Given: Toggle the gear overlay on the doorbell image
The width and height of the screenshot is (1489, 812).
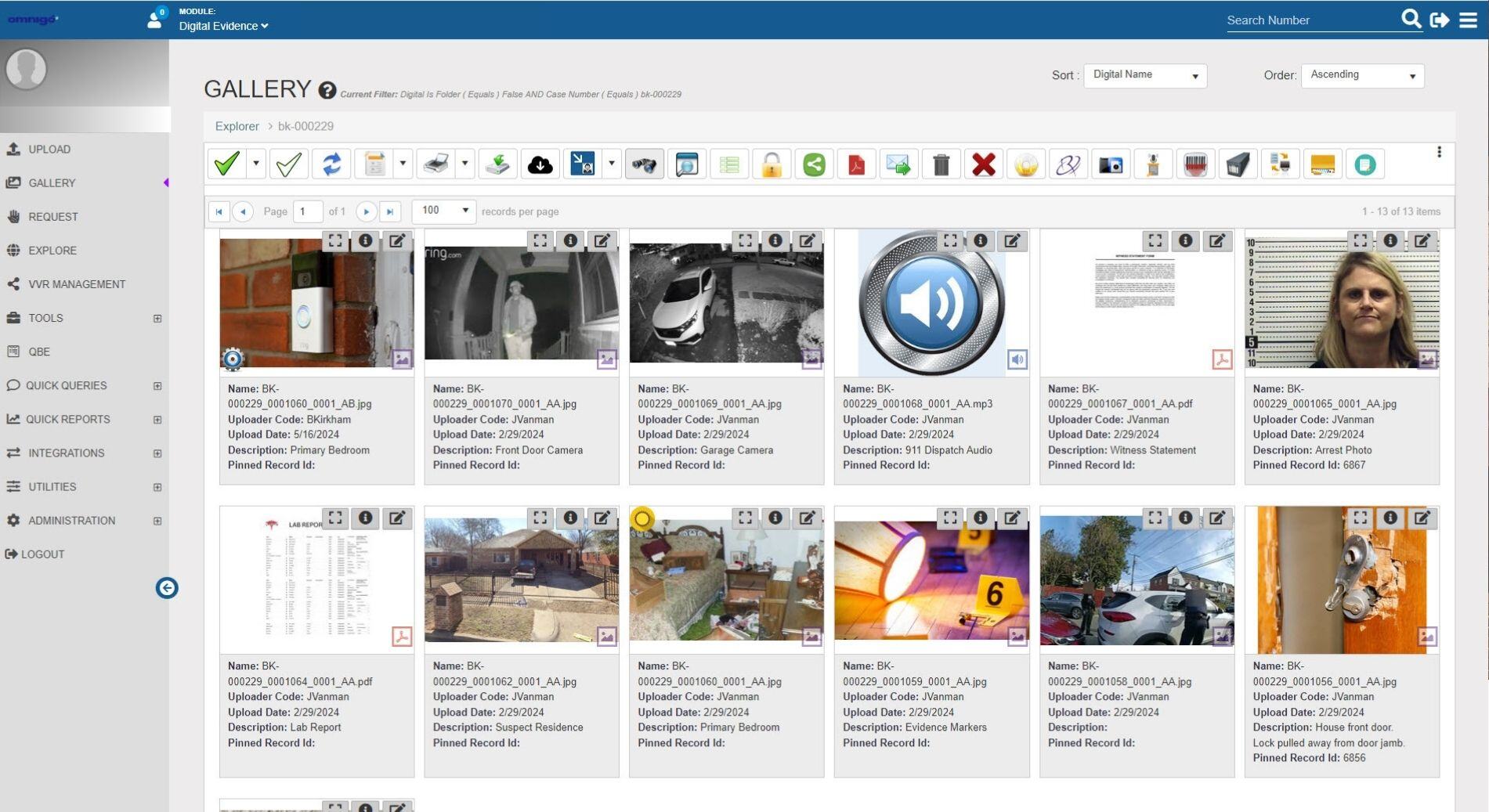Looking at the screenshot, I should click(233, 359).
